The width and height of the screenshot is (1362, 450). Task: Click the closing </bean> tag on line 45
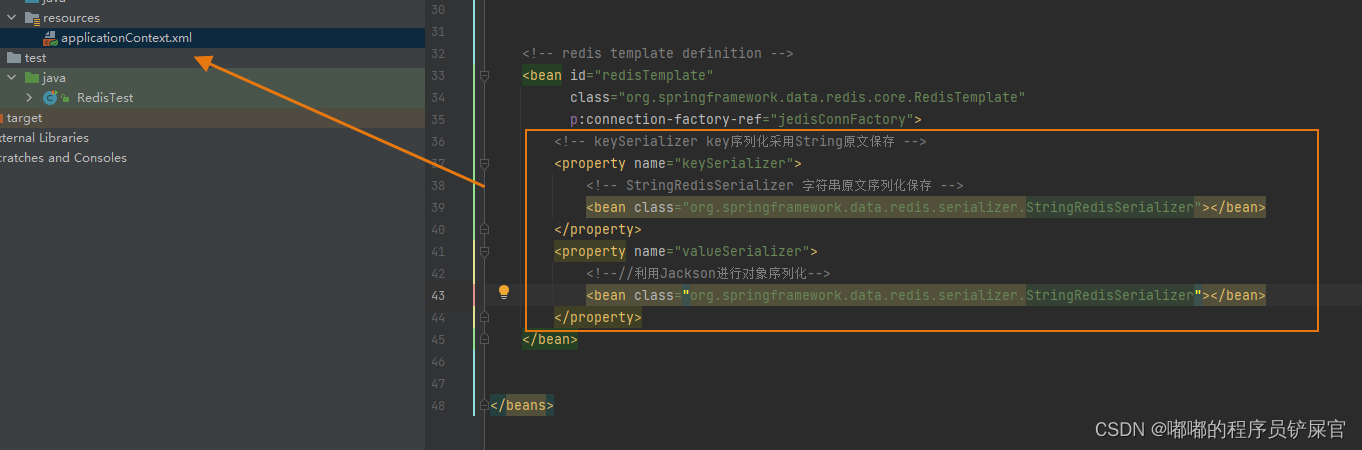pos(550,340)
